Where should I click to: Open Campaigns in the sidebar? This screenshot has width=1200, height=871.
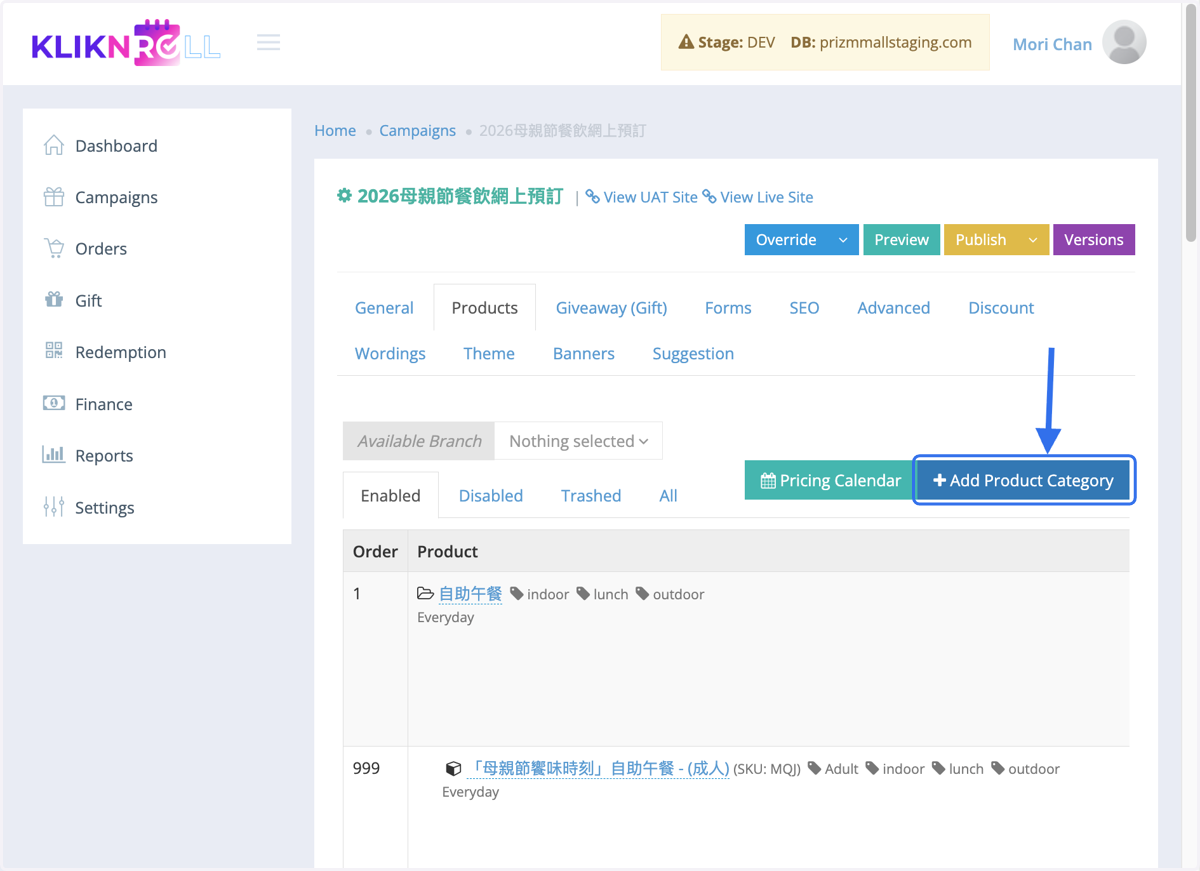[x=116, y=197]
